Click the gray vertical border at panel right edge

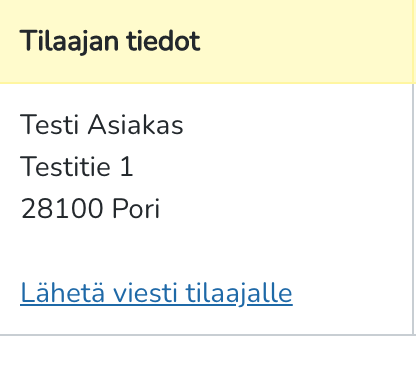[414, 208]
